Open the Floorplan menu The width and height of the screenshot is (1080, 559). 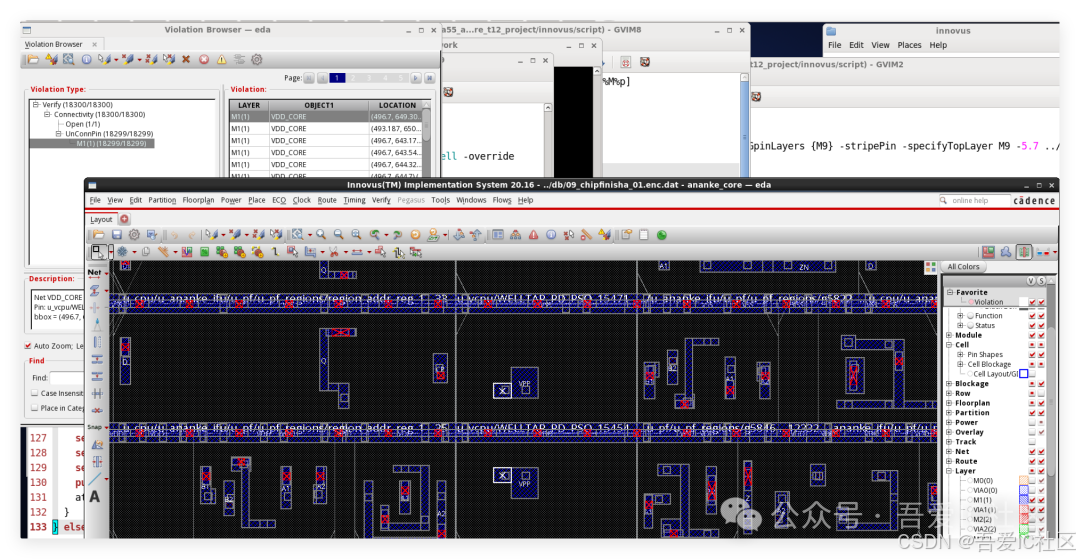pos(198,200)
